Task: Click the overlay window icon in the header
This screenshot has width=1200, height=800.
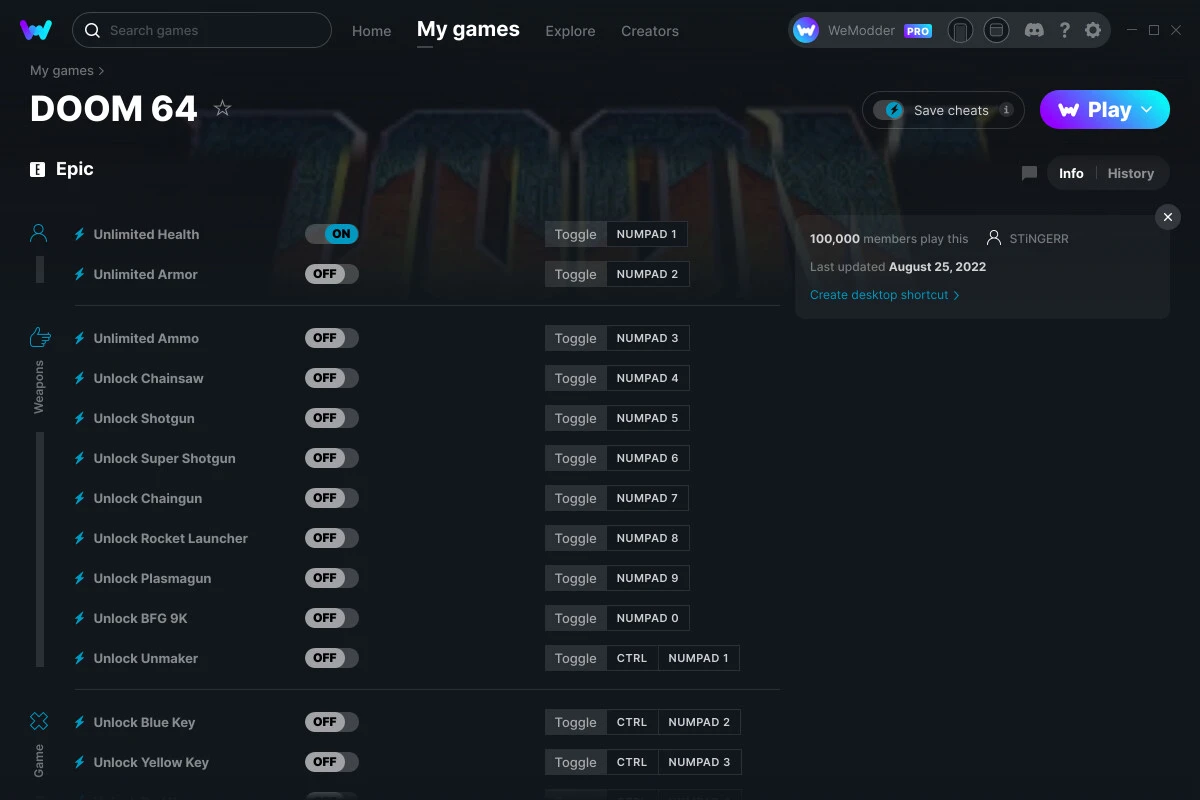Action: [x=996, y=31]
